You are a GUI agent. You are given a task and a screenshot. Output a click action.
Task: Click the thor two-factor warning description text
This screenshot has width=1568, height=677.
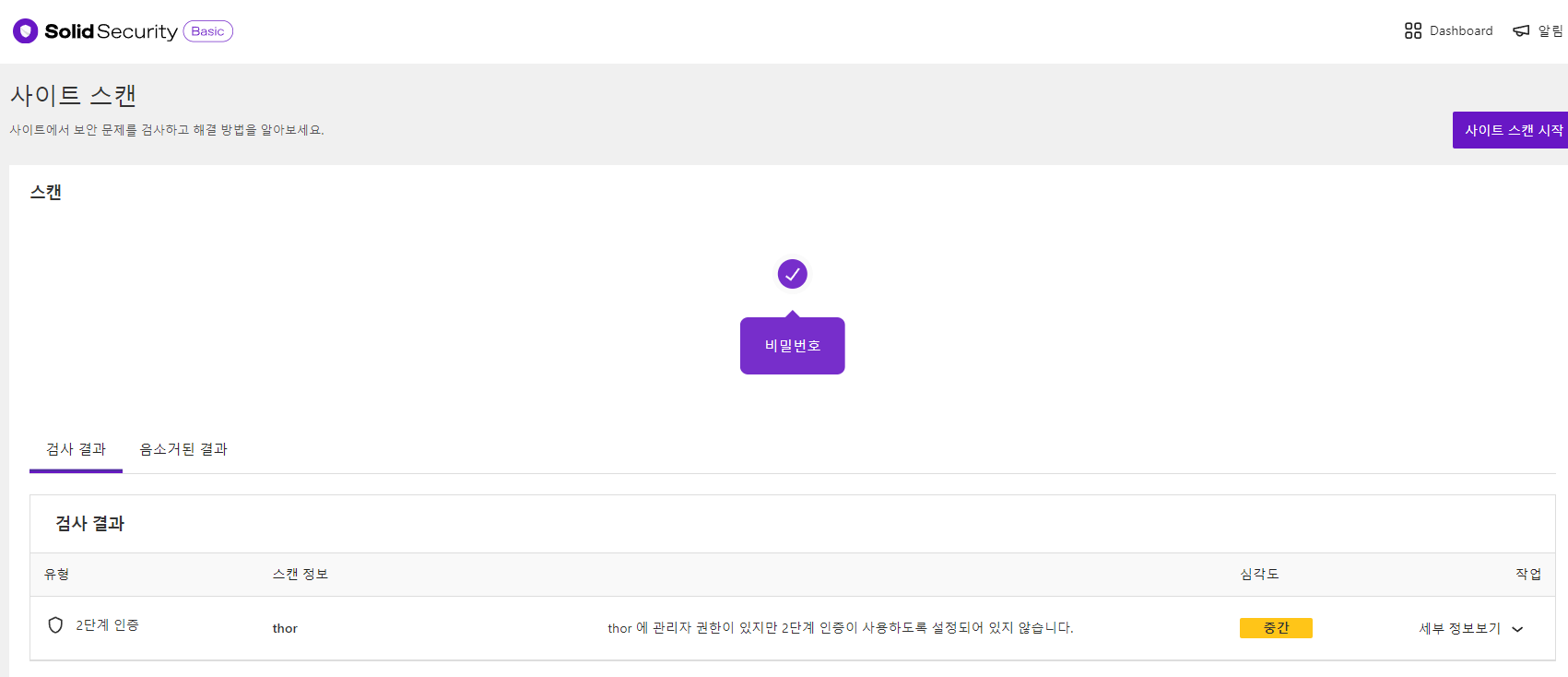841,628
